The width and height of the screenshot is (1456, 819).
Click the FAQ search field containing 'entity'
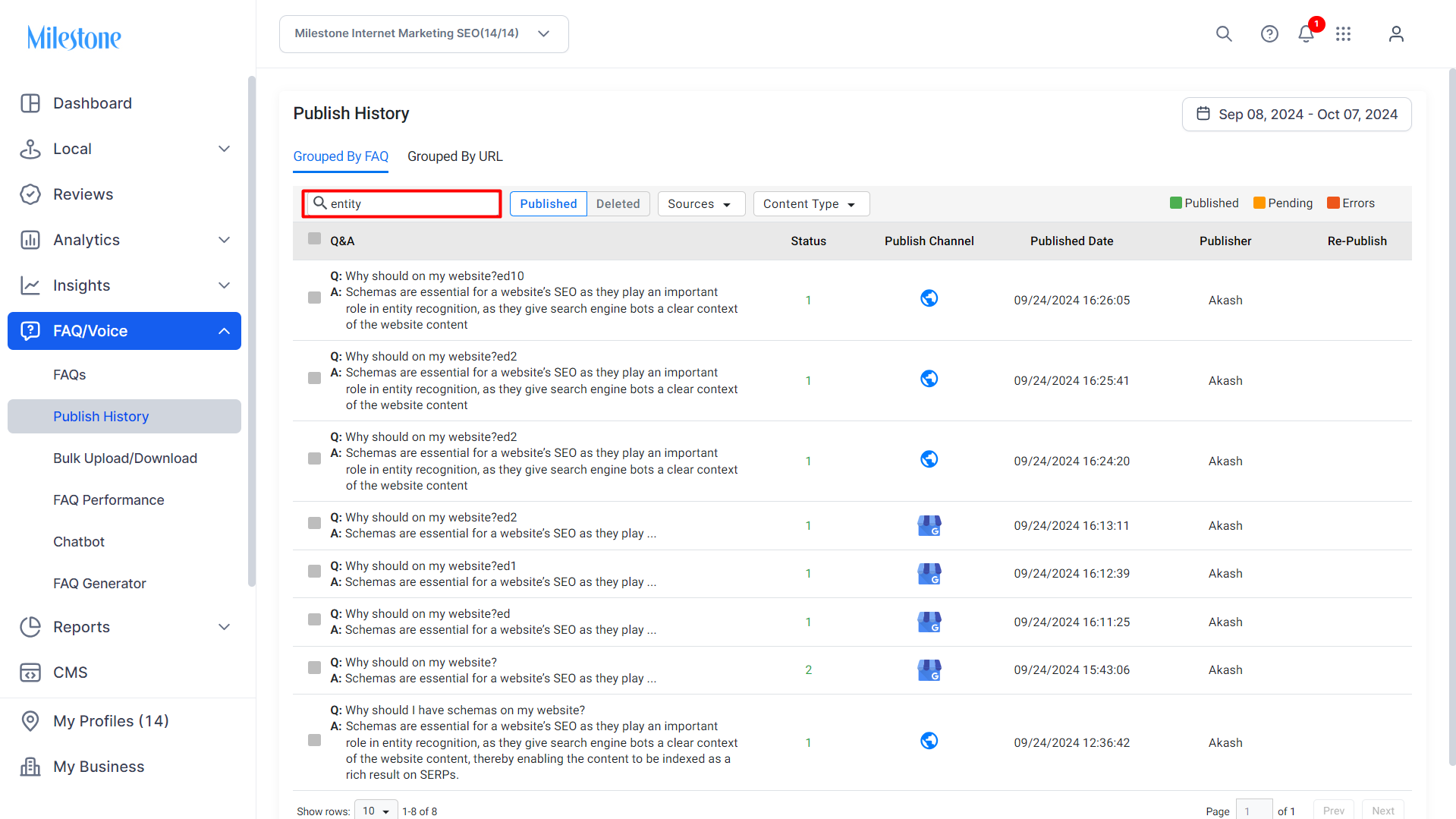[x=402, y=203]
